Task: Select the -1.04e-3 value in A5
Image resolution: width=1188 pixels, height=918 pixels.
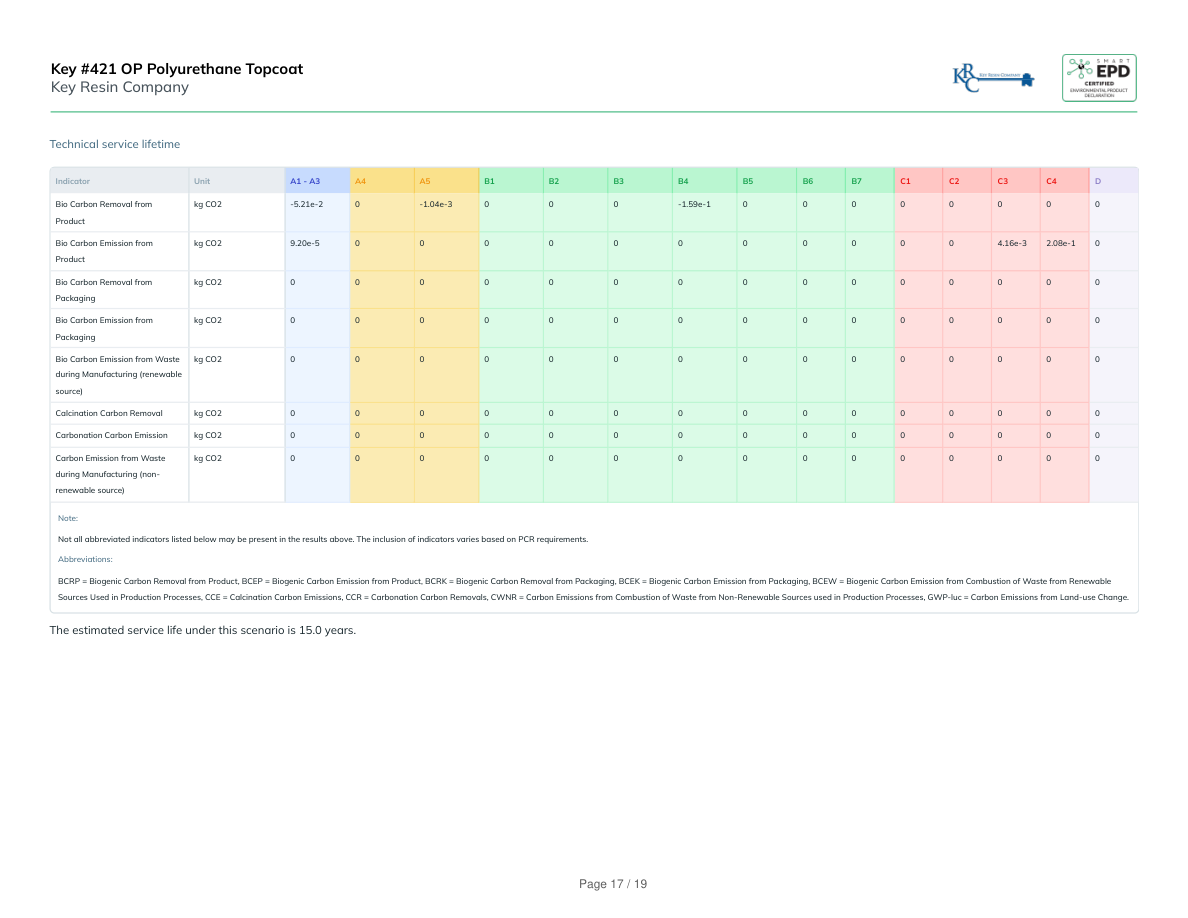Action: 436,204
